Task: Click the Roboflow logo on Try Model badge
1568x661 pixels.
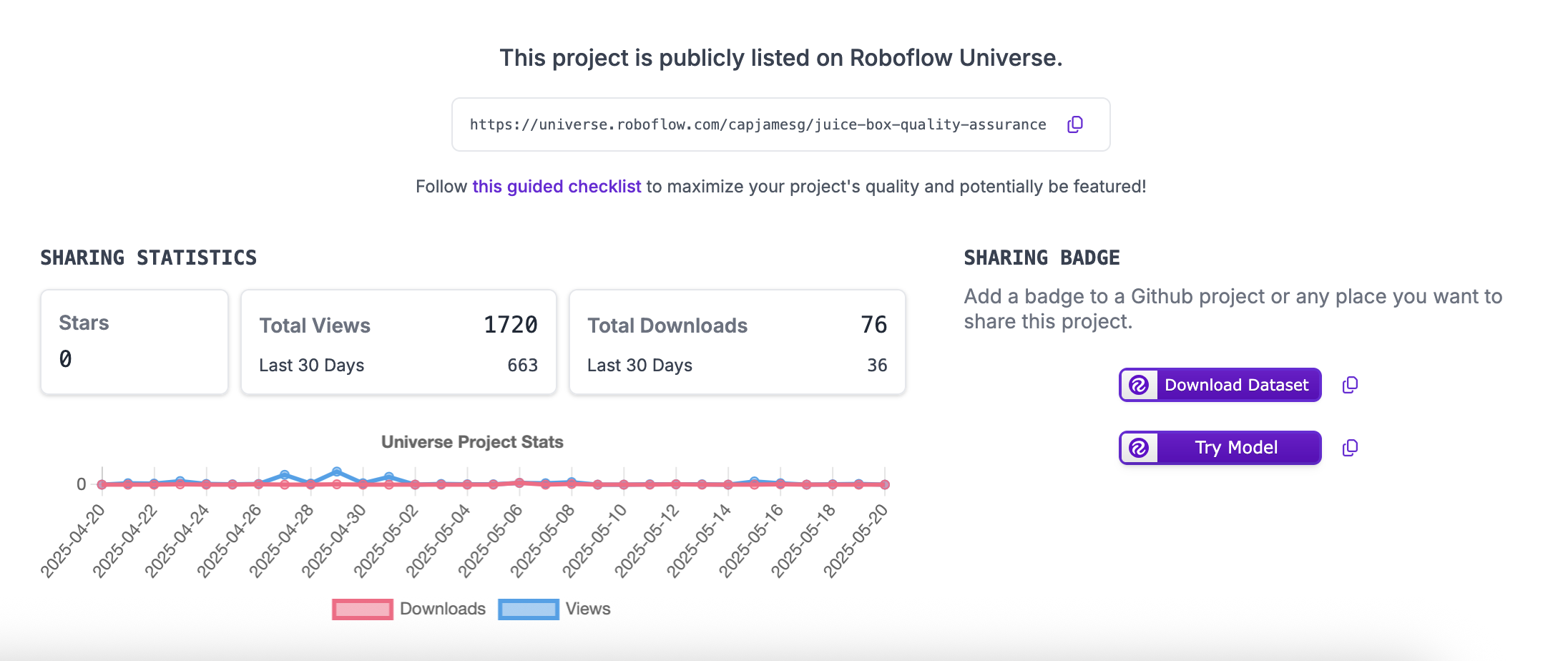Action: [x=1139, y=448]
